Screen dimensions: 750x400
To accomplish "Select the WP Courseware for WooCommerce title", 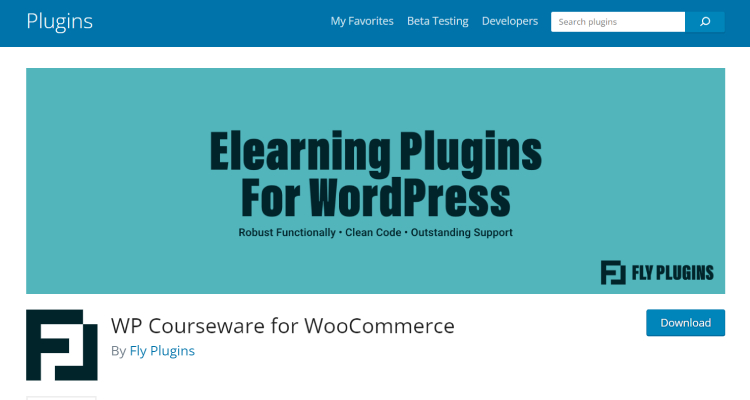I will click(x=283, y=326).
